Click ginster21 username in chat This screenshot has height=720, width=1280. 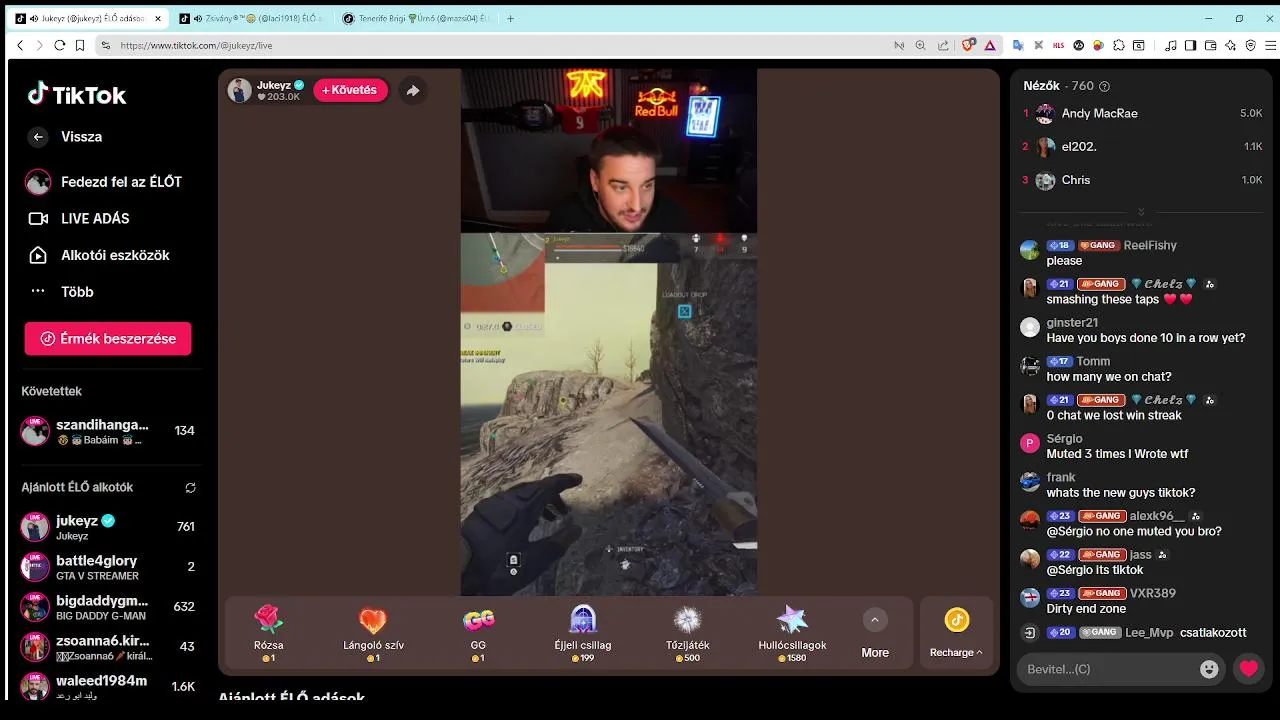coord(1072,323)
